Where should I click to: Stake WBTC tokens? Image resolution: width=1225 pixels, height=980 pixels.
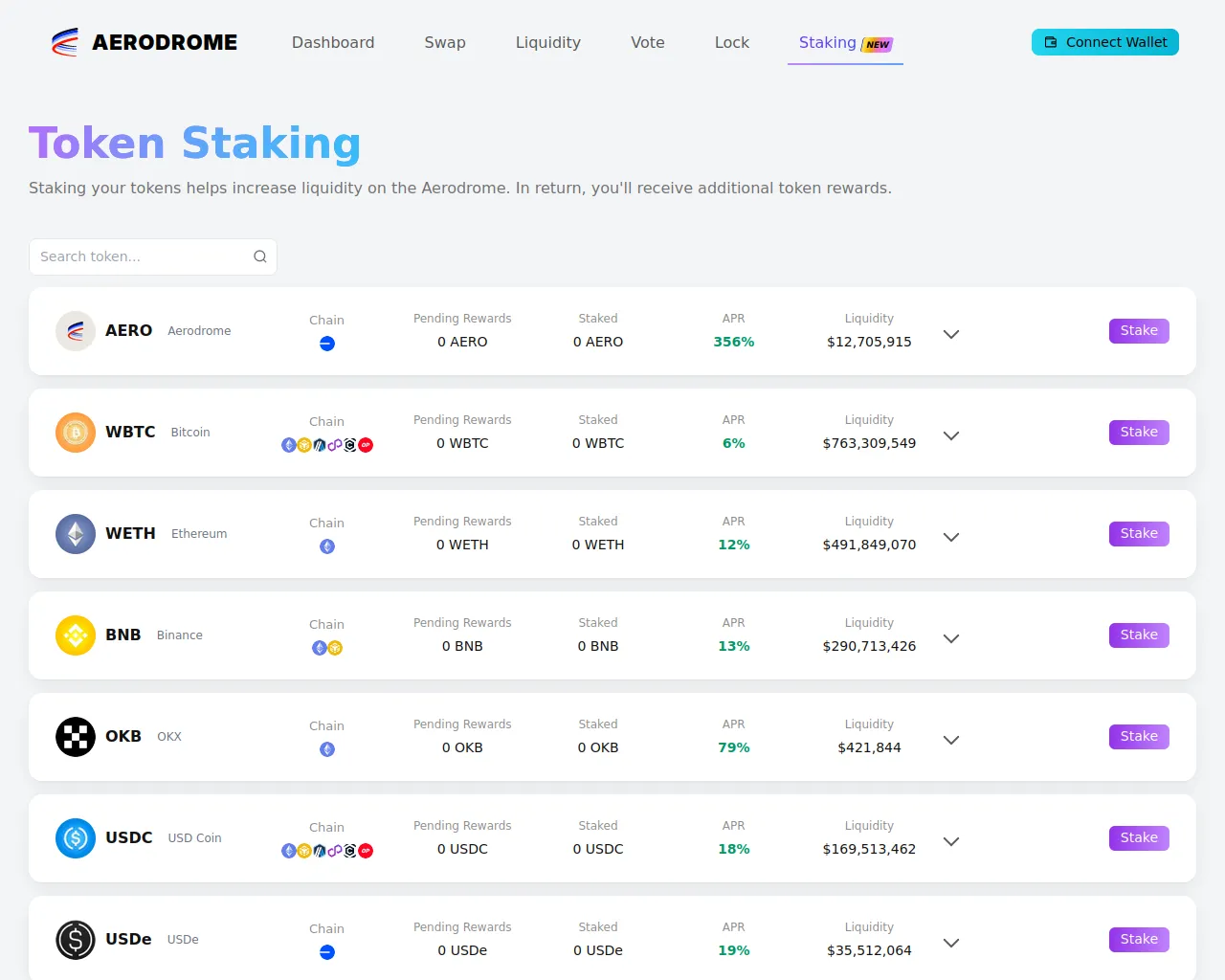(1139, 433)
